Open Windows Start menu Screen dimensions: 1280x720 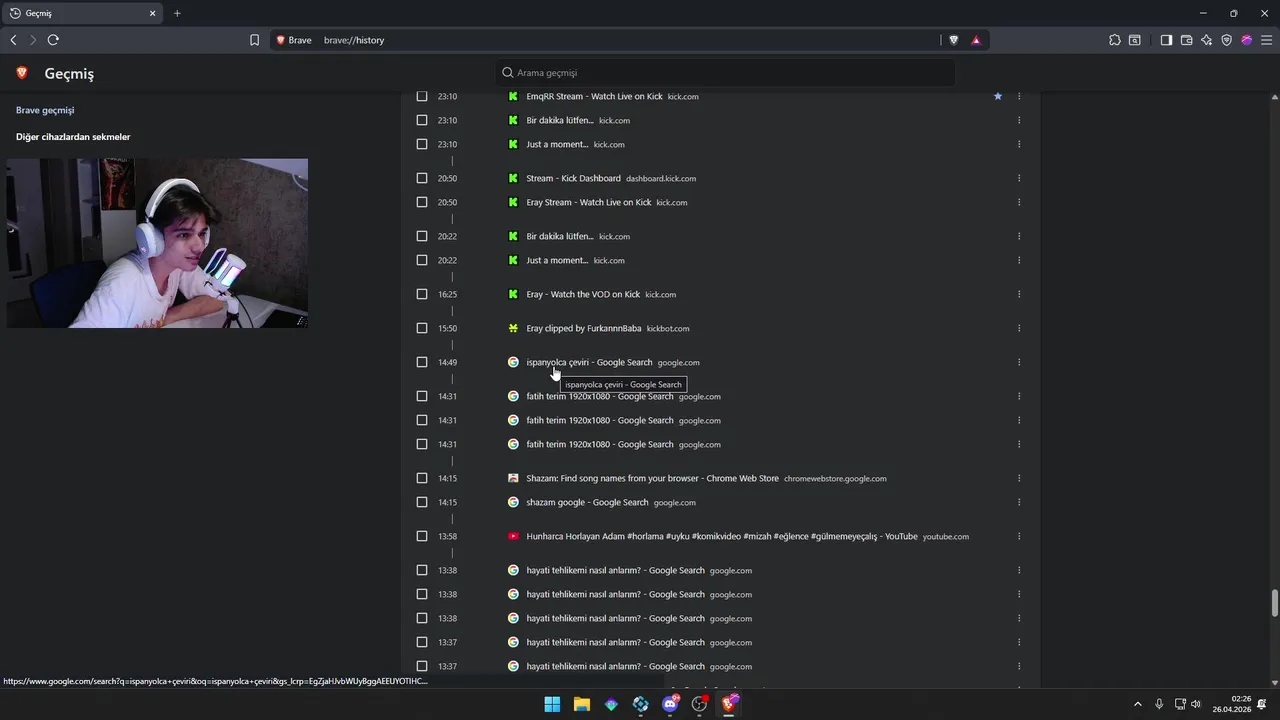tap(552, 704)
